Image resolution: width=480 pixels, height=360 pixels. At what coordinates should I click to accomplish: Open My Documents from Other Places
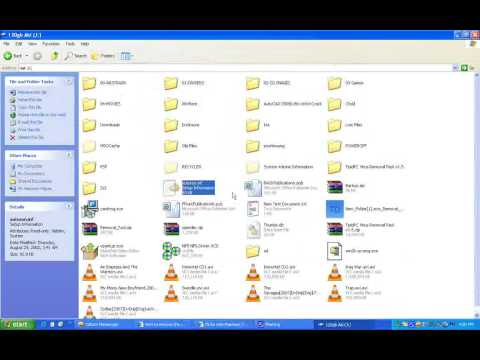(x=31, y=174)
